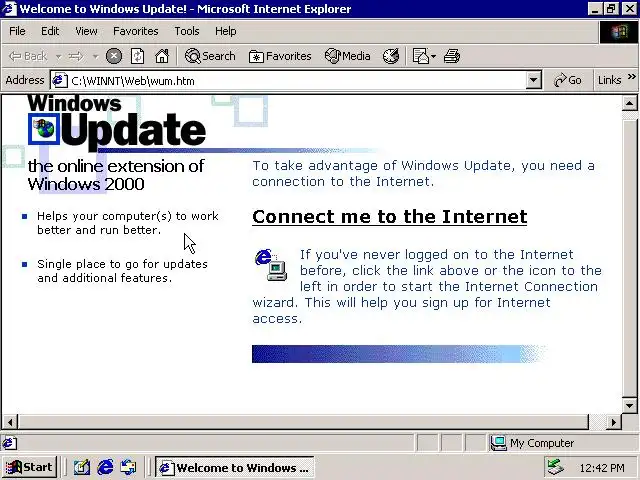Click the Show Desktop quick launch icon
This screenshot has height=480, width=640.
click(82, 467)
